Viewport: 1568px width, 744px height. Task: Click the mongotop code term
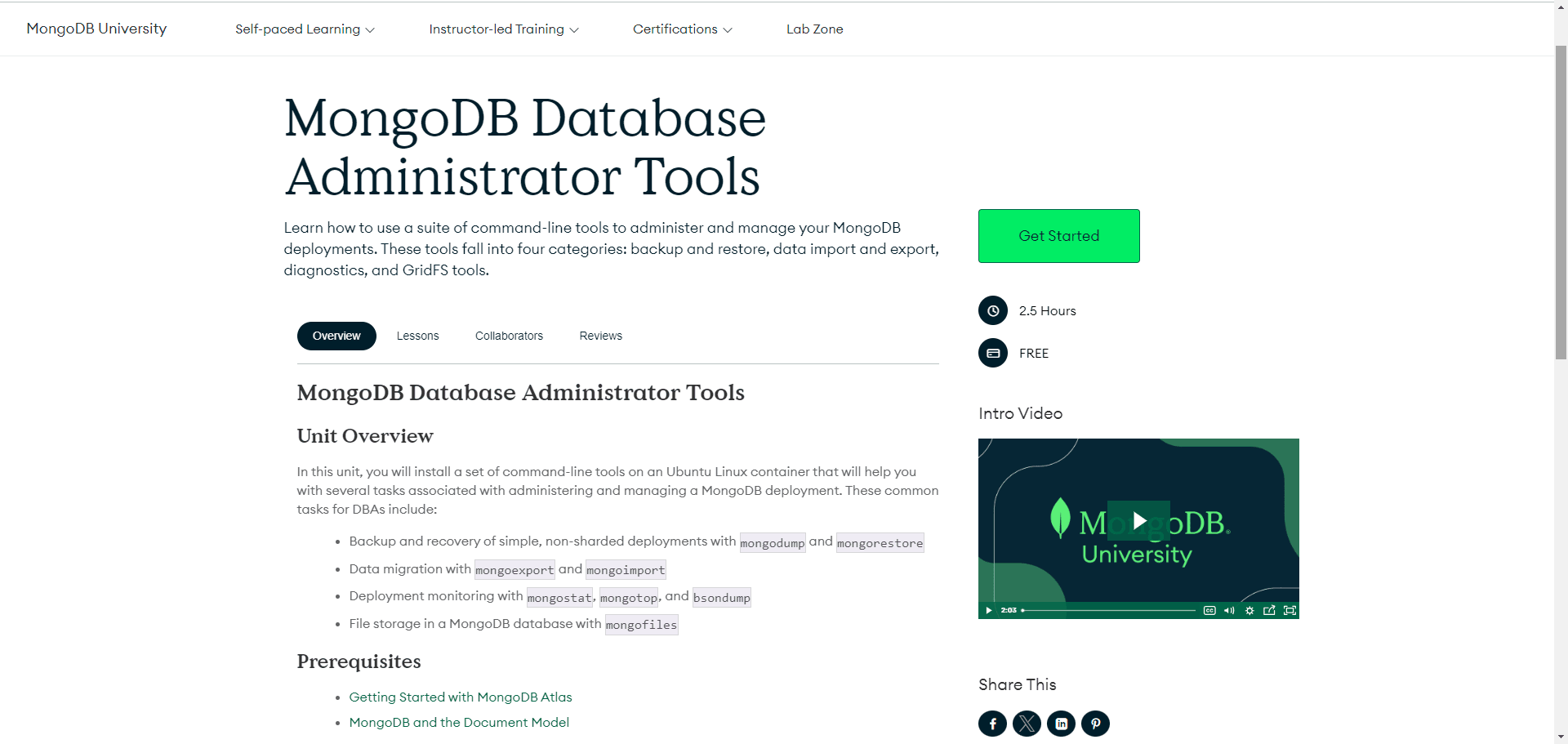pyautogui.click(x=629, y=597)
